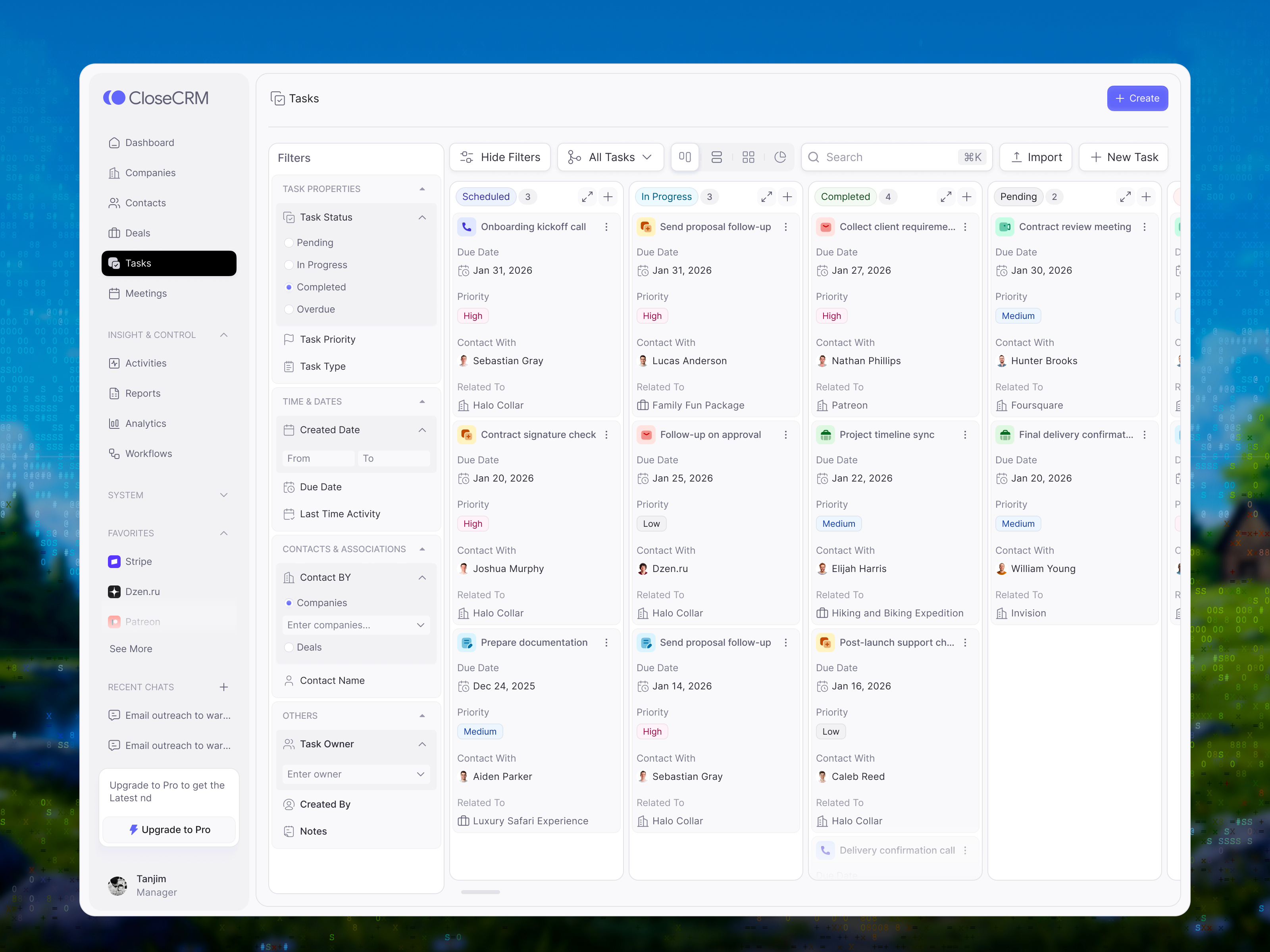The image size is (1270, 952).
Task: Add a task to Pending column
Action: pyautogui.click(x=1146, y=197)
